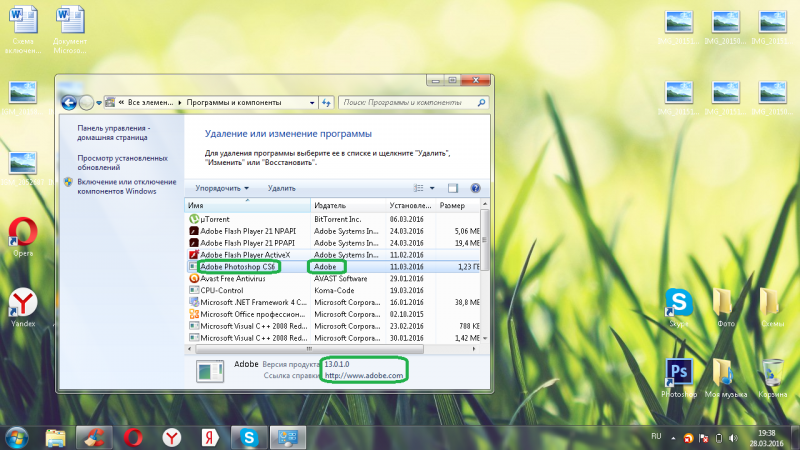Image resolution: width=800 pixels, height=450 pixels.
Task: Click the horizontal scrollbar right arrow
Action: pyautogui.click(x=473, y=349)
